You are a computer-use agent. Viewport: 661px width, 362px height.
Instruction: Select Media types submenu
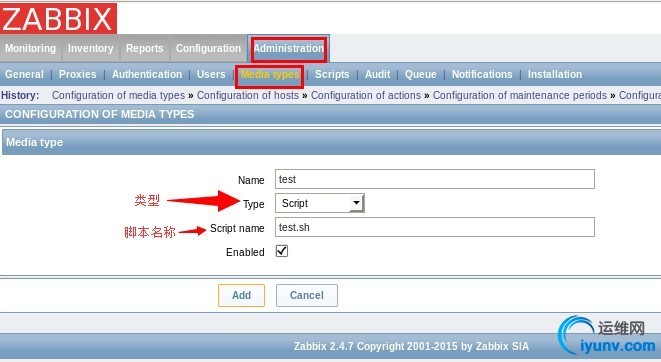coord(270,75)
